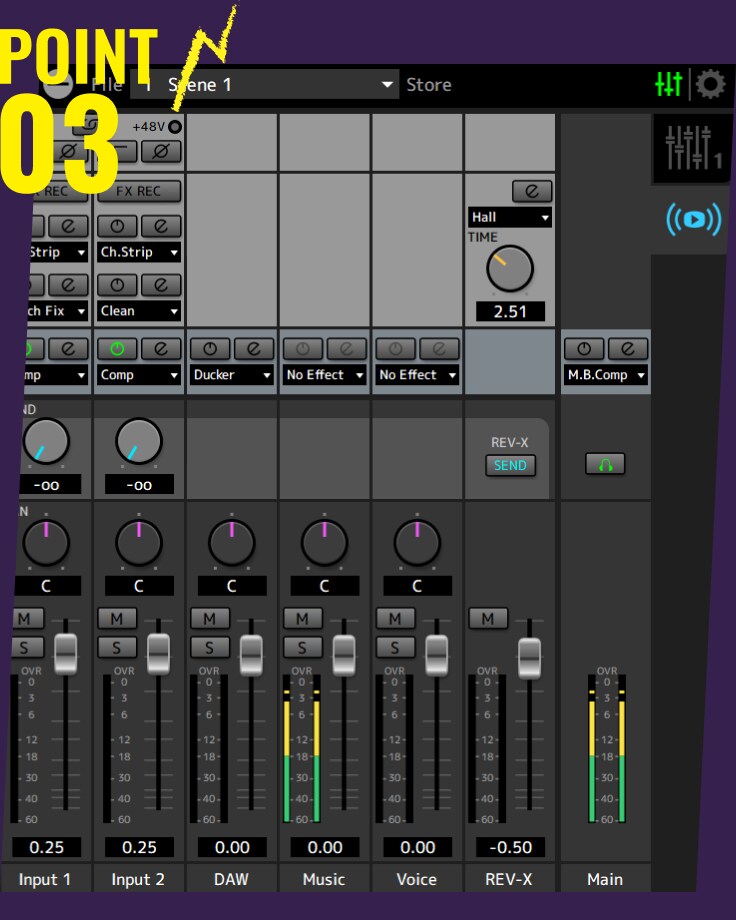Click Input 2 level value 0.25
736x920 pixels.
139,847
